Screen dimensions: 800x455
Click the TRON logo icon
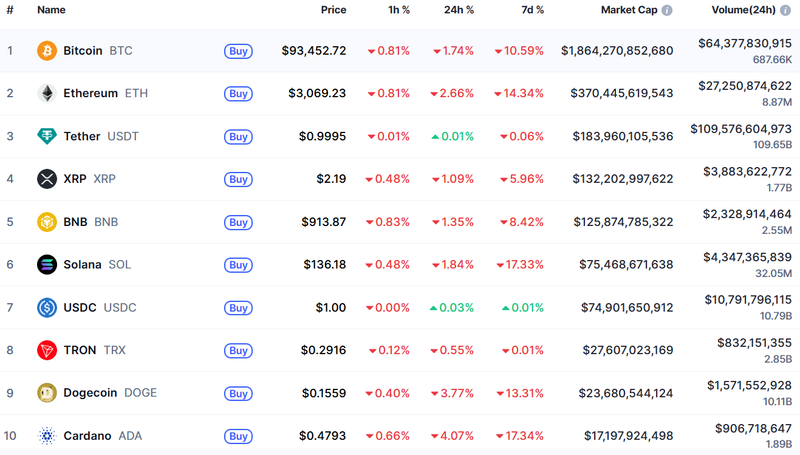click(46, 350)
